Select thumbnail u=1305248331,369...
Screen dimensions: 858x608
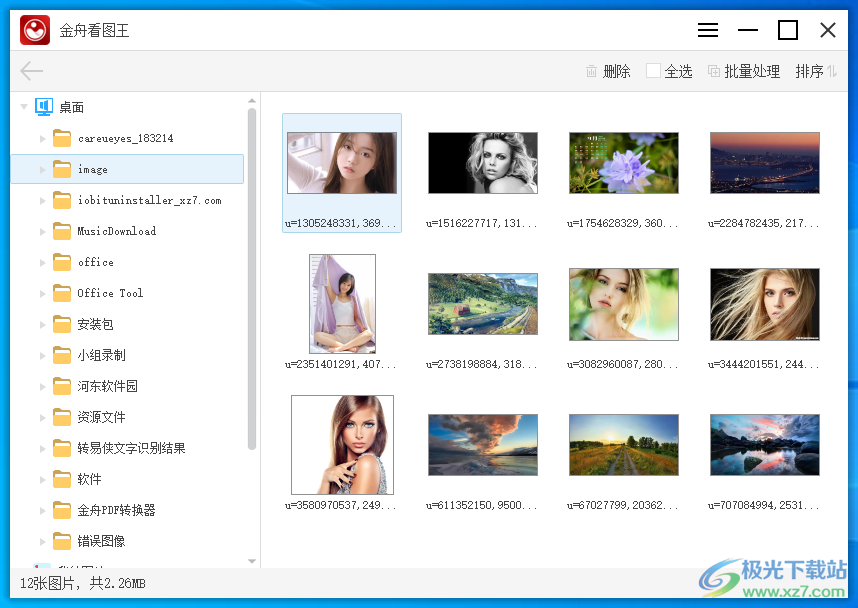pyautogui.click(x=342, y=163)
